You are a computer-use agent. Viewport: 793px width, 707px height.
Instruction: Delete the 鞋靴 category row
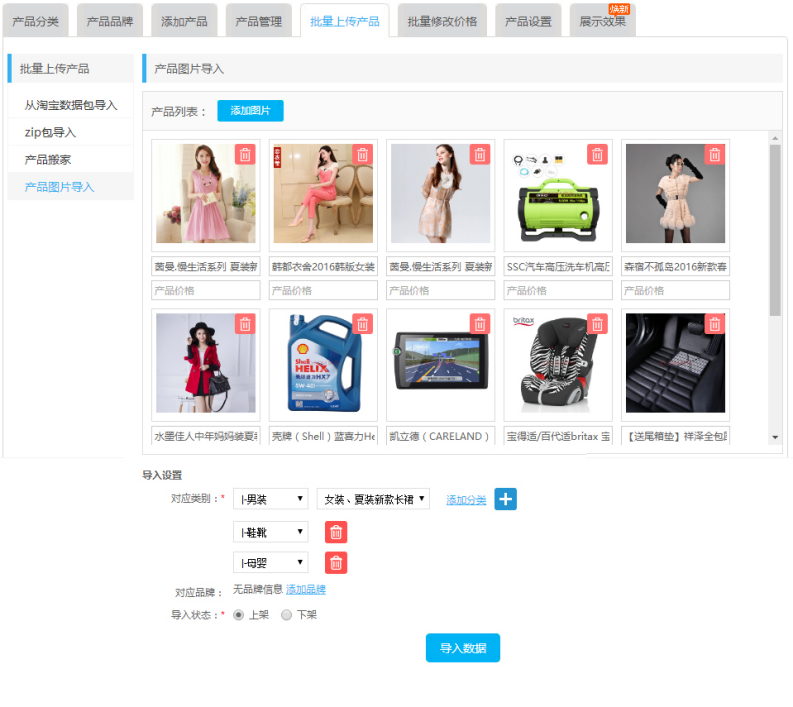(337, 532)
